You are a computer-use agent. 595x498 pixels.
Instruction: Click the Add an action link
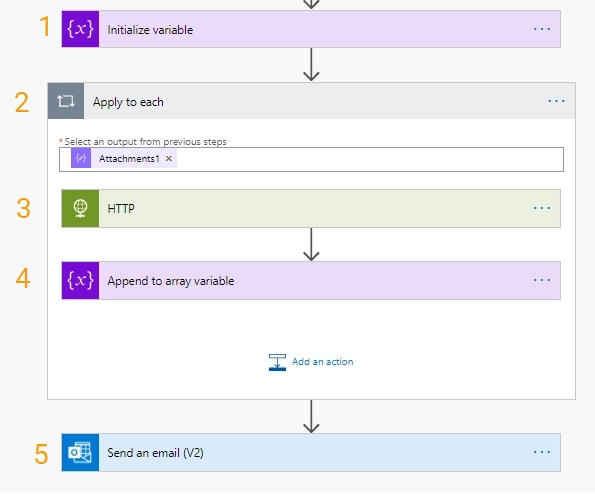(323, 362)
